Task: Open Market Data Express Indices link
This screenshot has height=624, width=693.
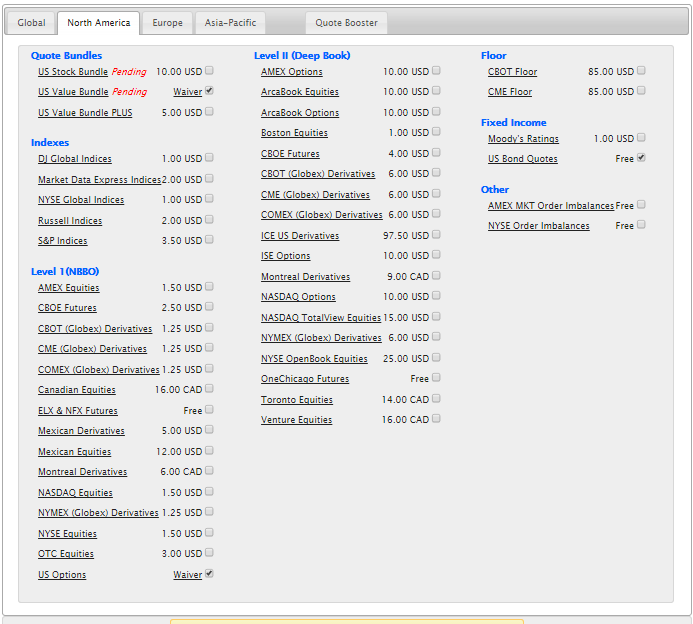Action: coord(99,180)
